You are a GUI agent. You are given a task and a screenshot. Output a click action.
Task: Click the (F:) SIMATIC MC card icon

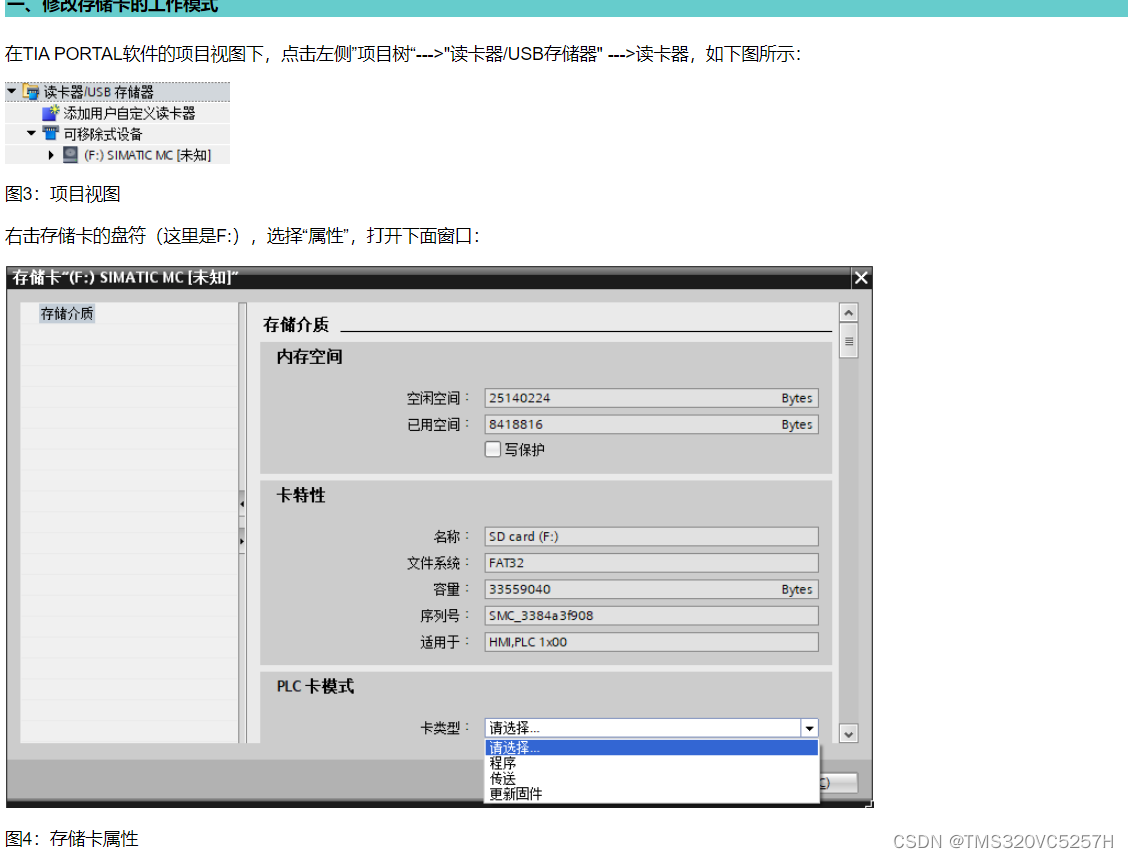click(70, 155)
